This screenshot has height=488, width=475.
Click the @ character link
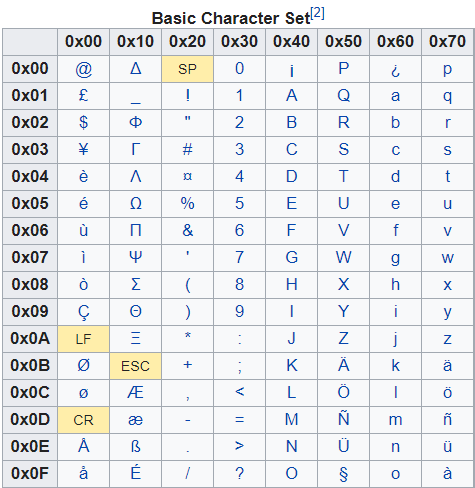click(83, 69)
